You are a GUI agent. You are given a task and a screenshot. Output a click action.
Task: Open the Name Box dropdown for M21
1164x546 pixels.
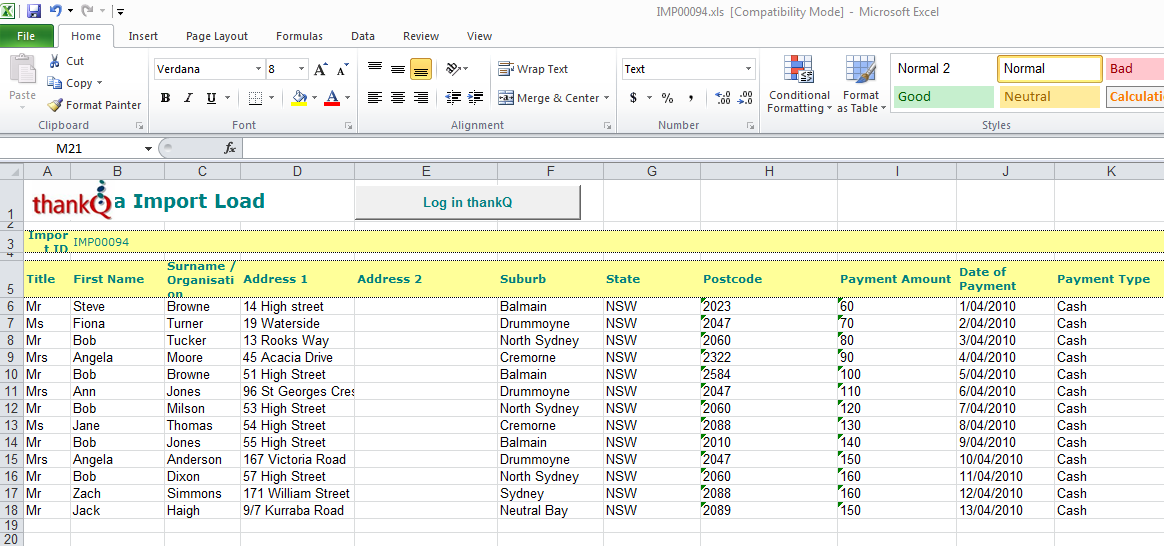coord(148,148)
